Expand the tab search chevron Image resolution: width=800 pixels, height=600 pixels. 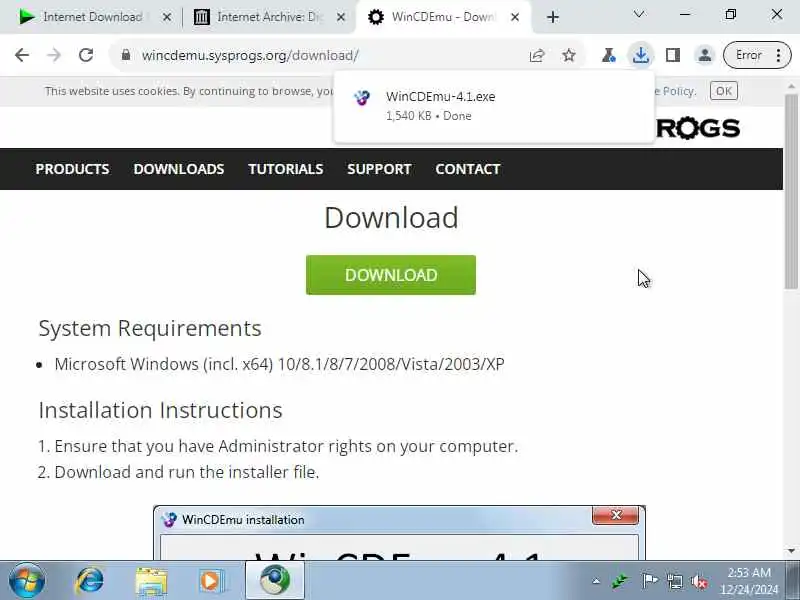[639, 14]
